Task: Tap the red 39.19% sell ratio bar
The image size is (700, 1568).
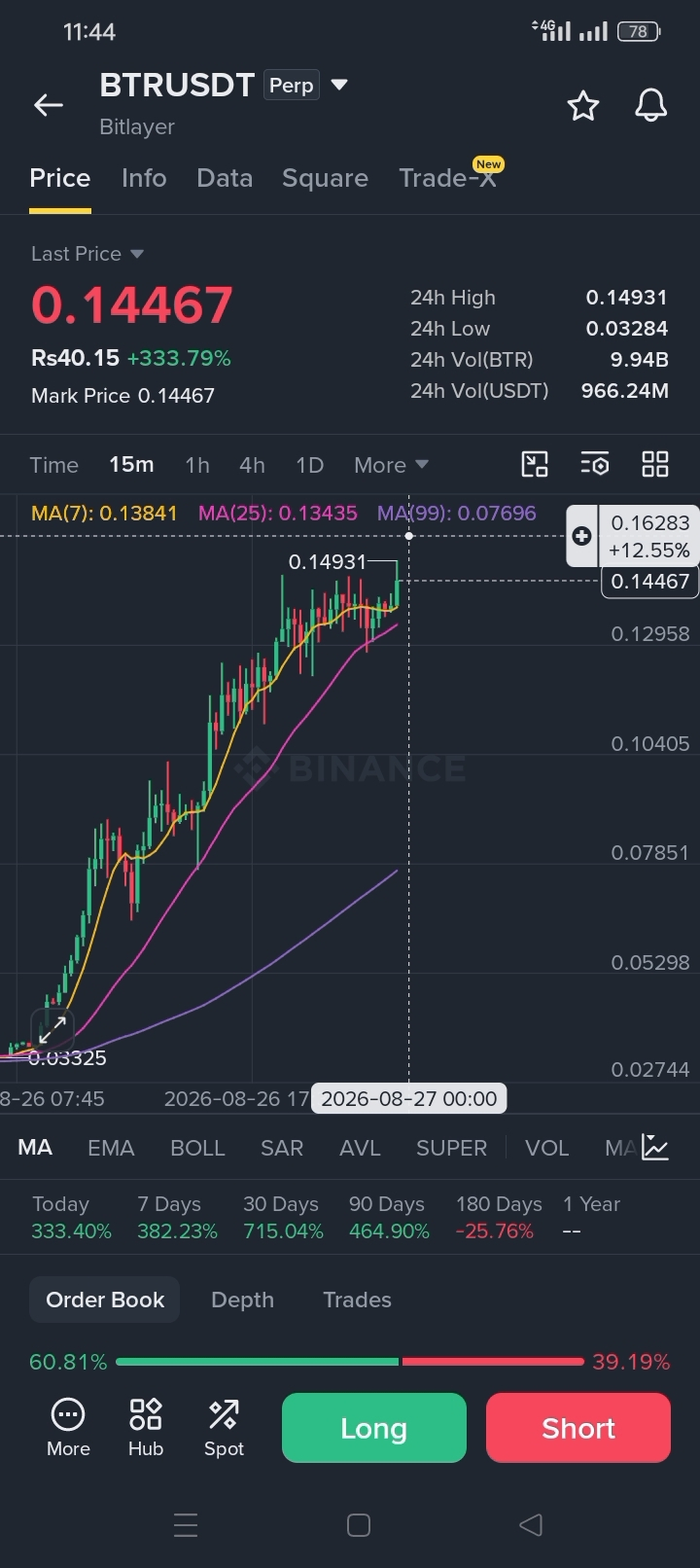Action: point(493,1362)
